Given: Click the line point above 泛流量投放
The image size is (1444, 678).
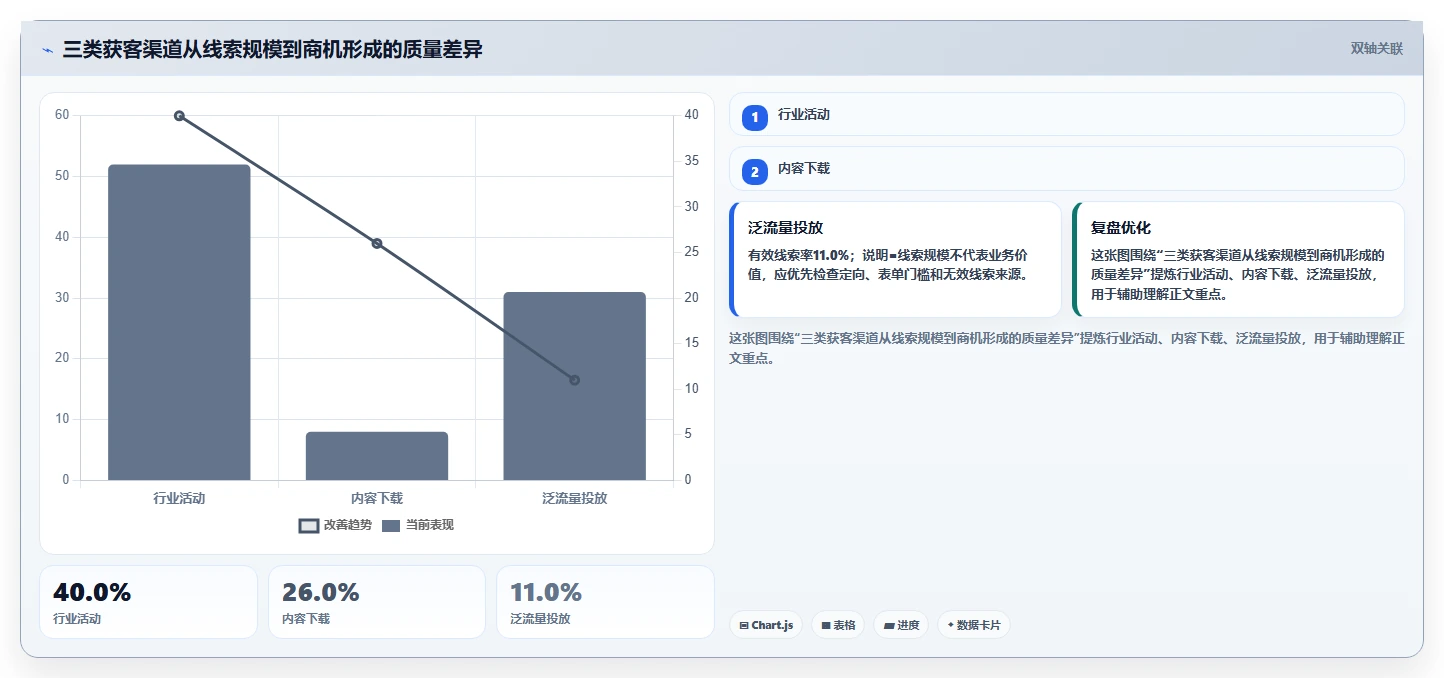Looking at the screenshot, I should pos(575,380).
